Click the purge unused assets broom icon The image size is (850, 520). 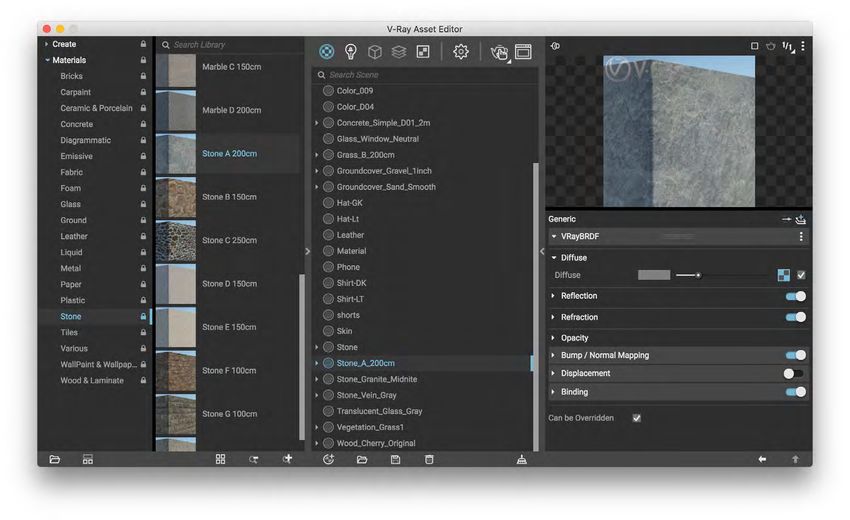(521, 459)
